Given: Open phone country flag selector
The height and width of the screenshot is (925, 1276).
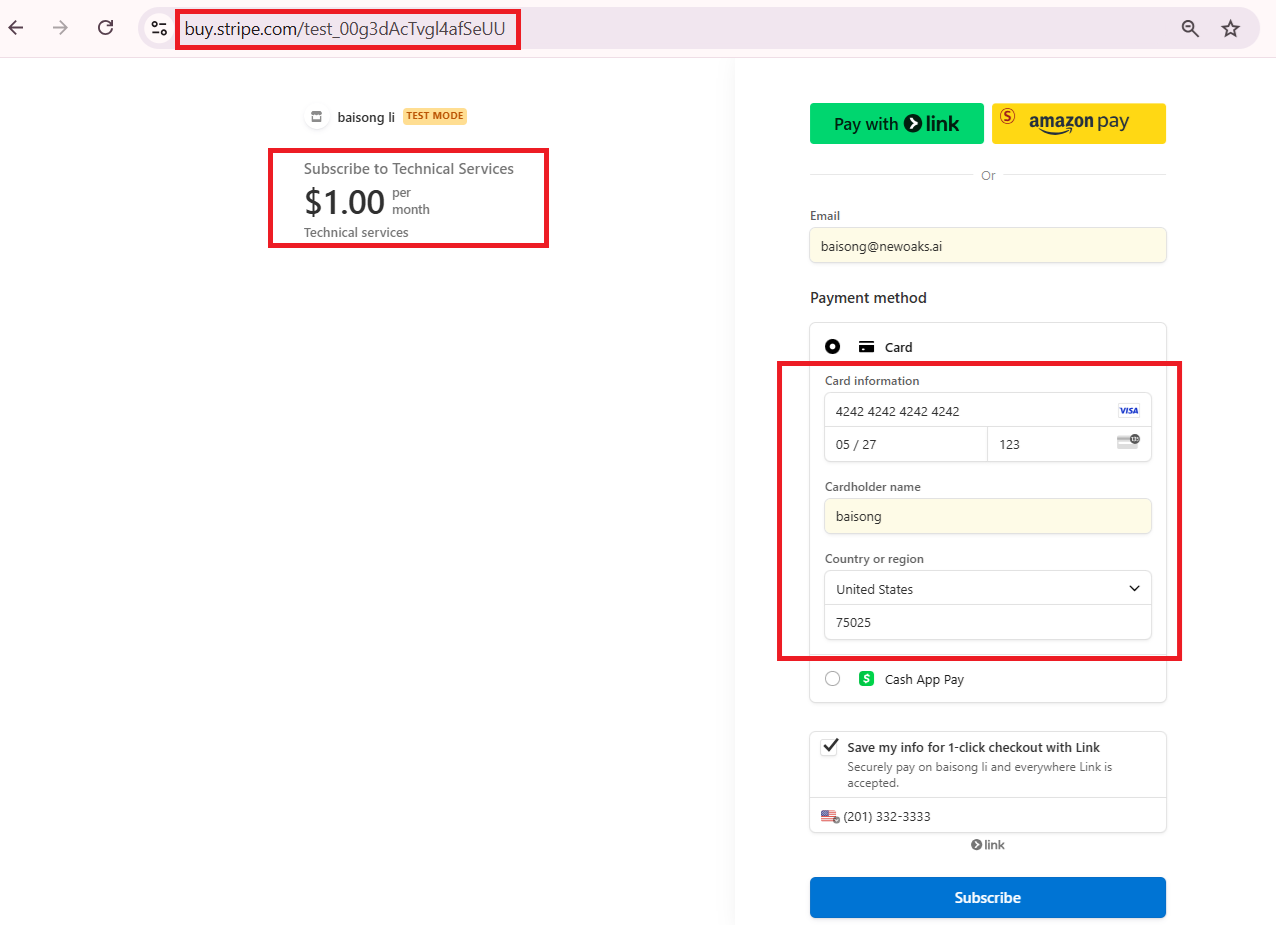Looking at the screenshot, I should tap(830, 816).
